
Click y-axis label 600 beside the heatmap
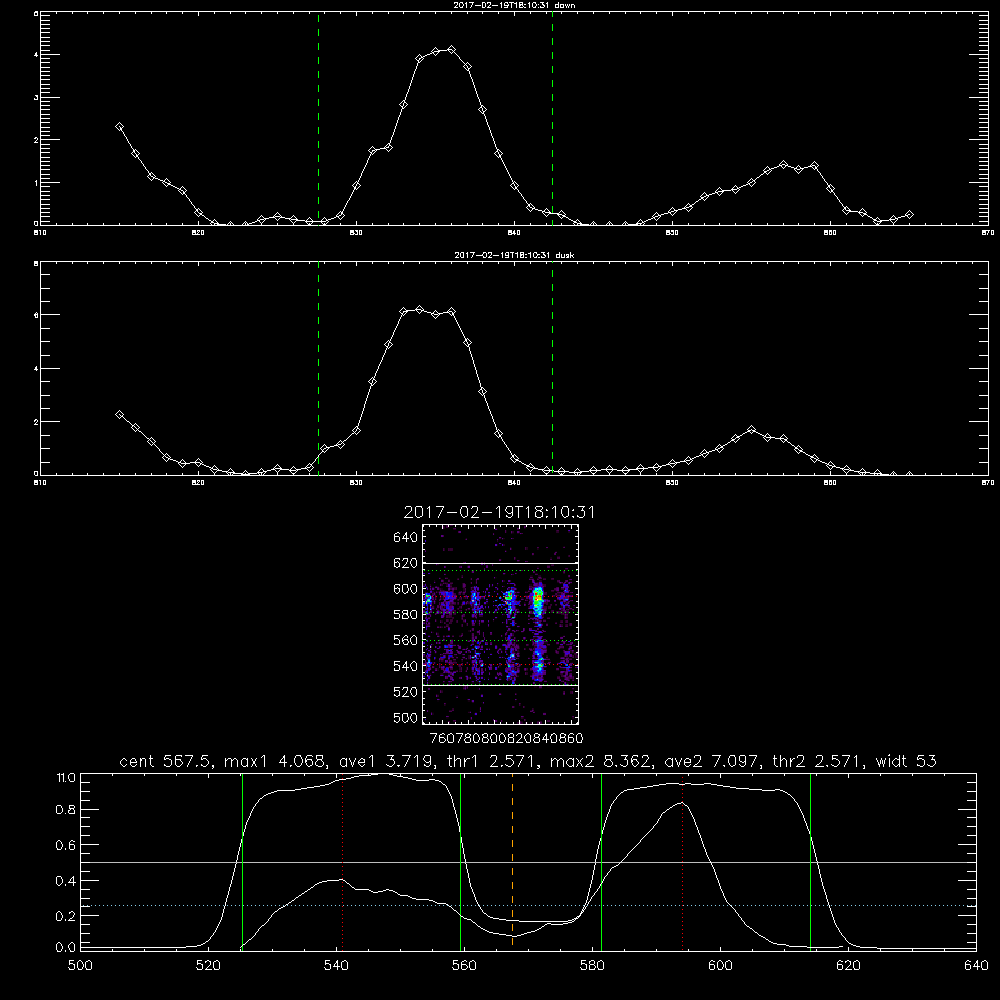point(406,589)
